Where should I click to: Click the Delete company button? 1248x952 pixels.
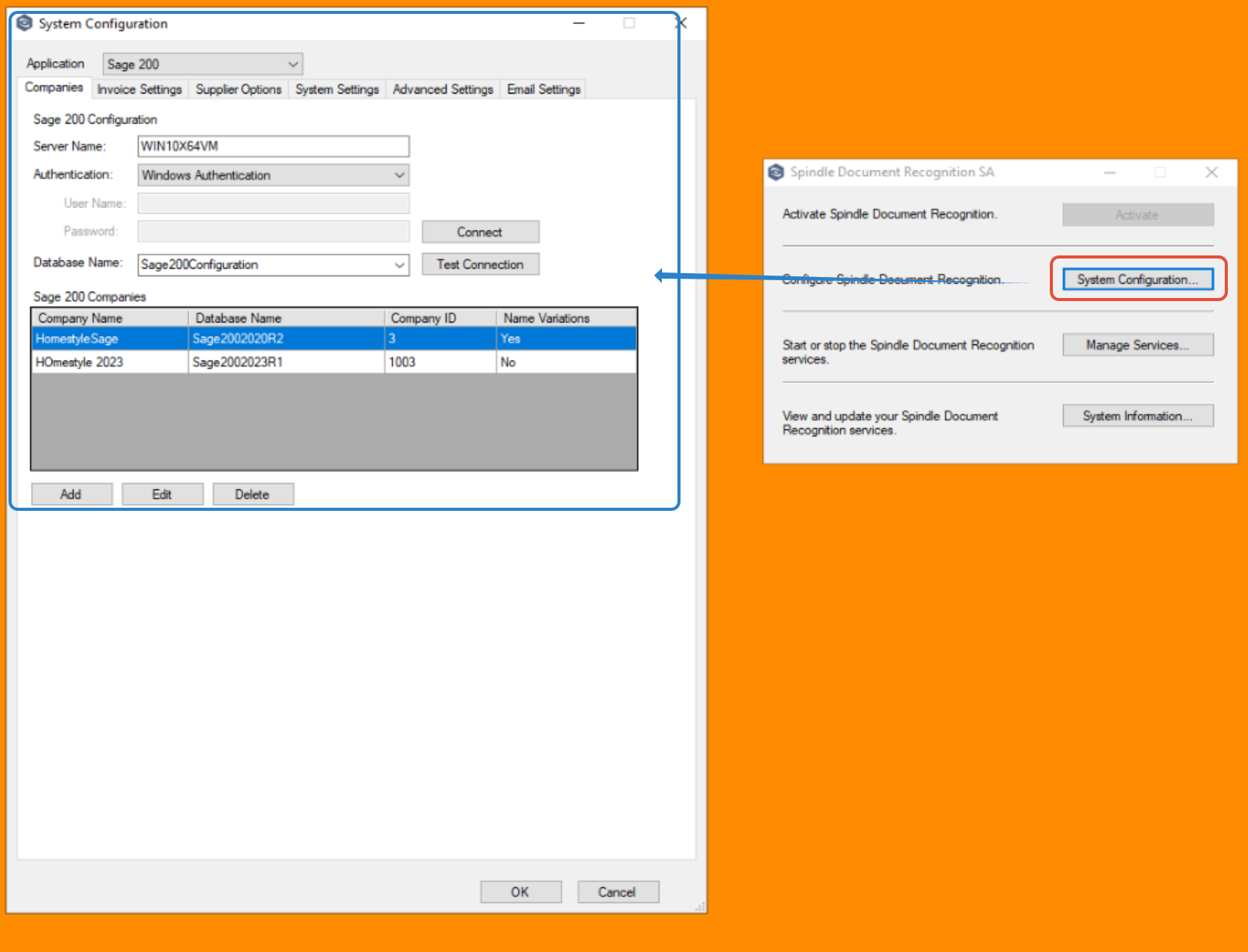(x=253, y=495)
